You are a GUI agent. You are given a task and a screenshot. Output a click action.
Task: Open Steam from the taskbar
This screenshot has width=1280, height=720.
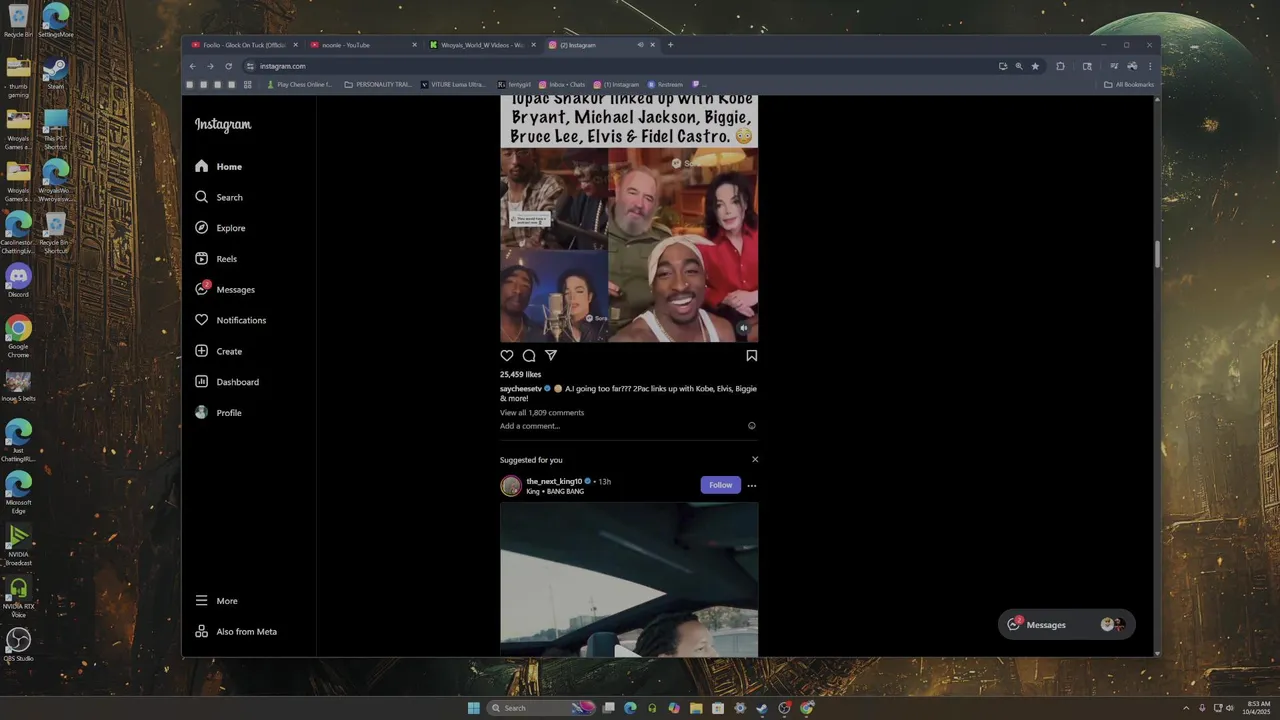762,708
